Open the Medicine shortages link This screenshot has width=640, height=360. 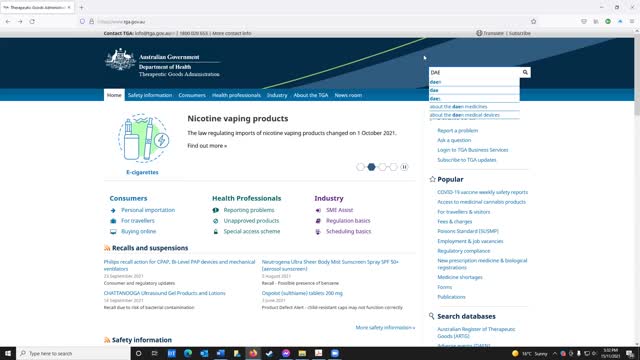click(x=460, y=277)
